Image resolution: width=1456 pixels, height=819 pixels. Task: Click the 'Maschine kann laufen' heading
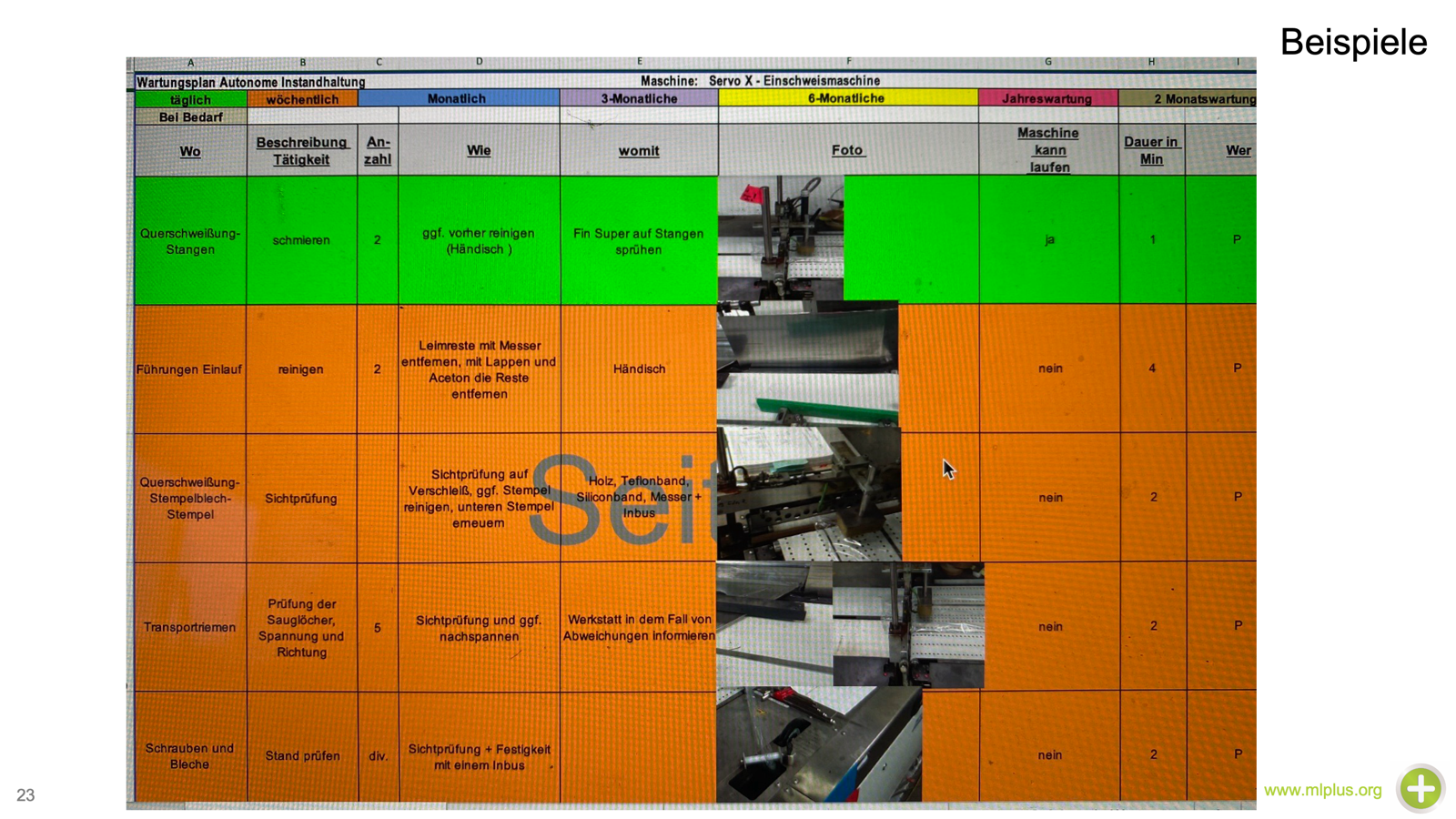(1048, 150)
